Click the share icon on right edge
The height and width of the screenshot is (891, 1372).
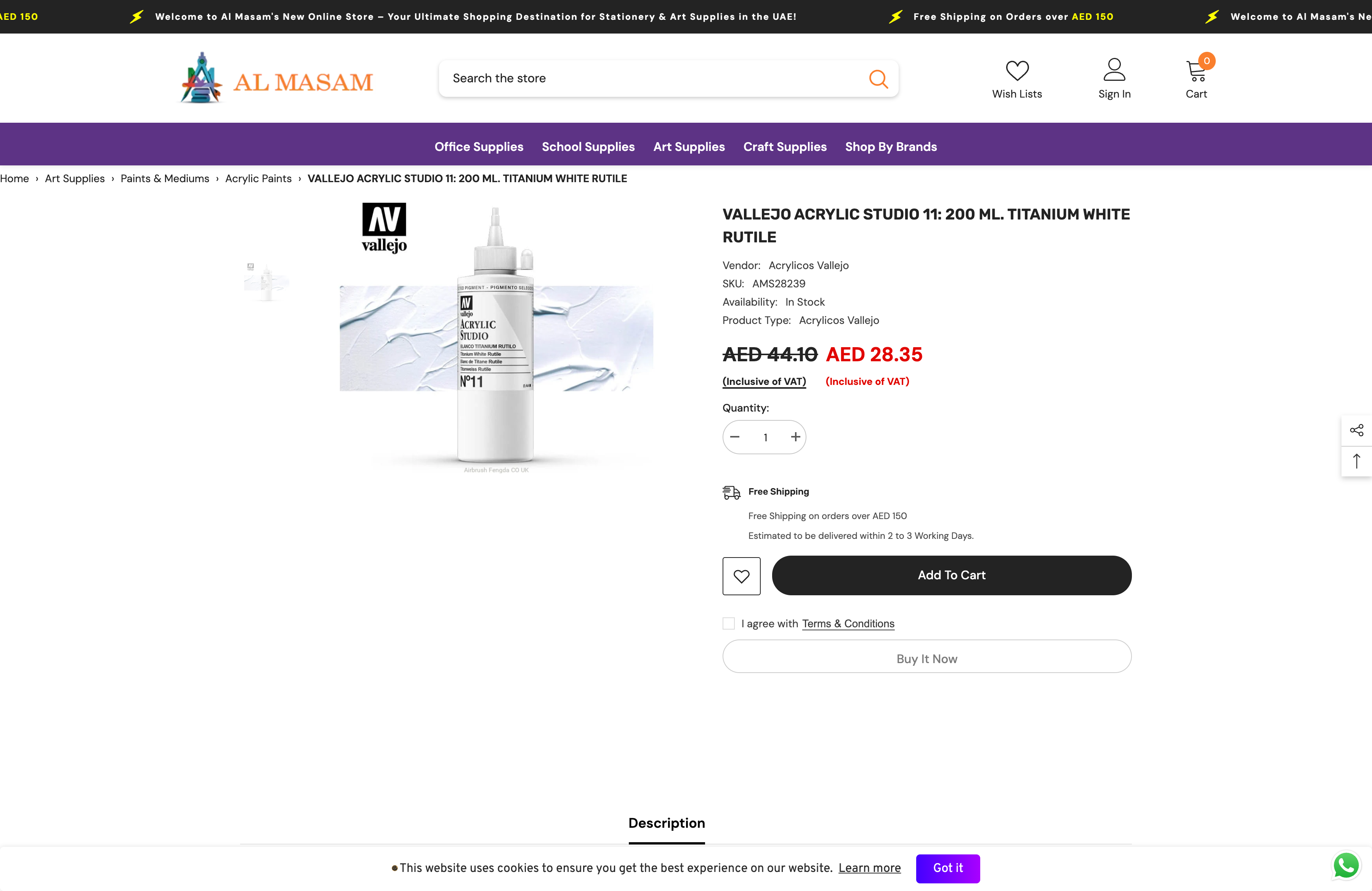pyautogui.click(x=1357, y=429)
